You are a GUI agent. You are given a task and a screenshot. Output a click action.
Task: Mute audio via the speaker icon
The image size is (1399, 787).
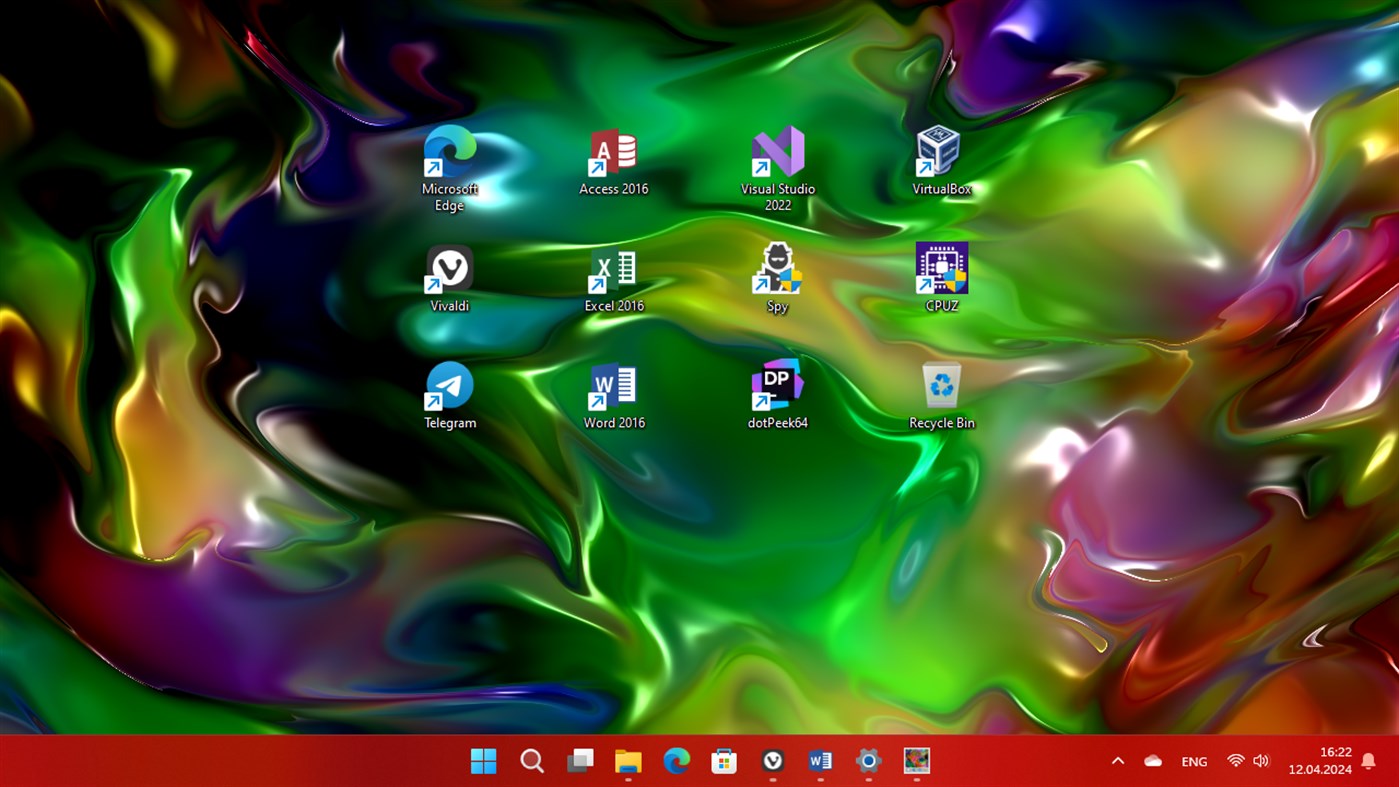pos(1262,761)
